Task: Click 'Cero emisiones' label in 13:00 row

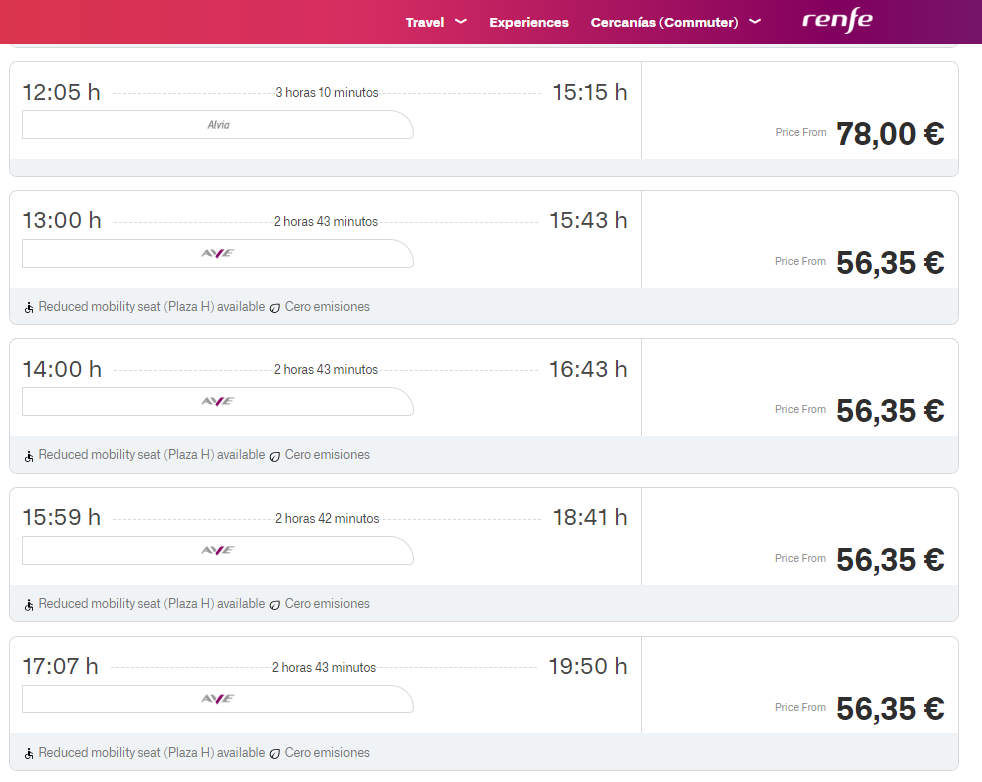Action: 327,307
